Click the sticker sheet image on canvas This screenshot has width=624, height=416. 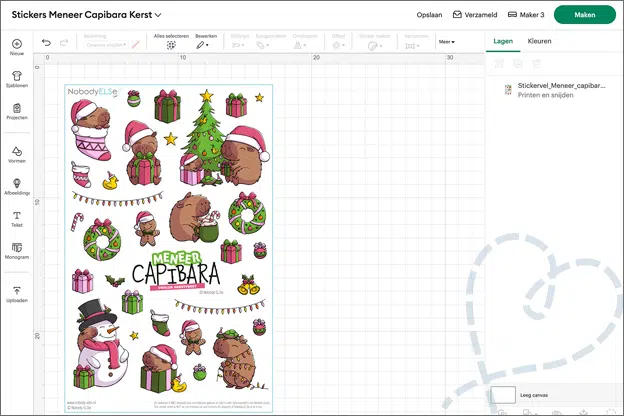pos(169,248)
